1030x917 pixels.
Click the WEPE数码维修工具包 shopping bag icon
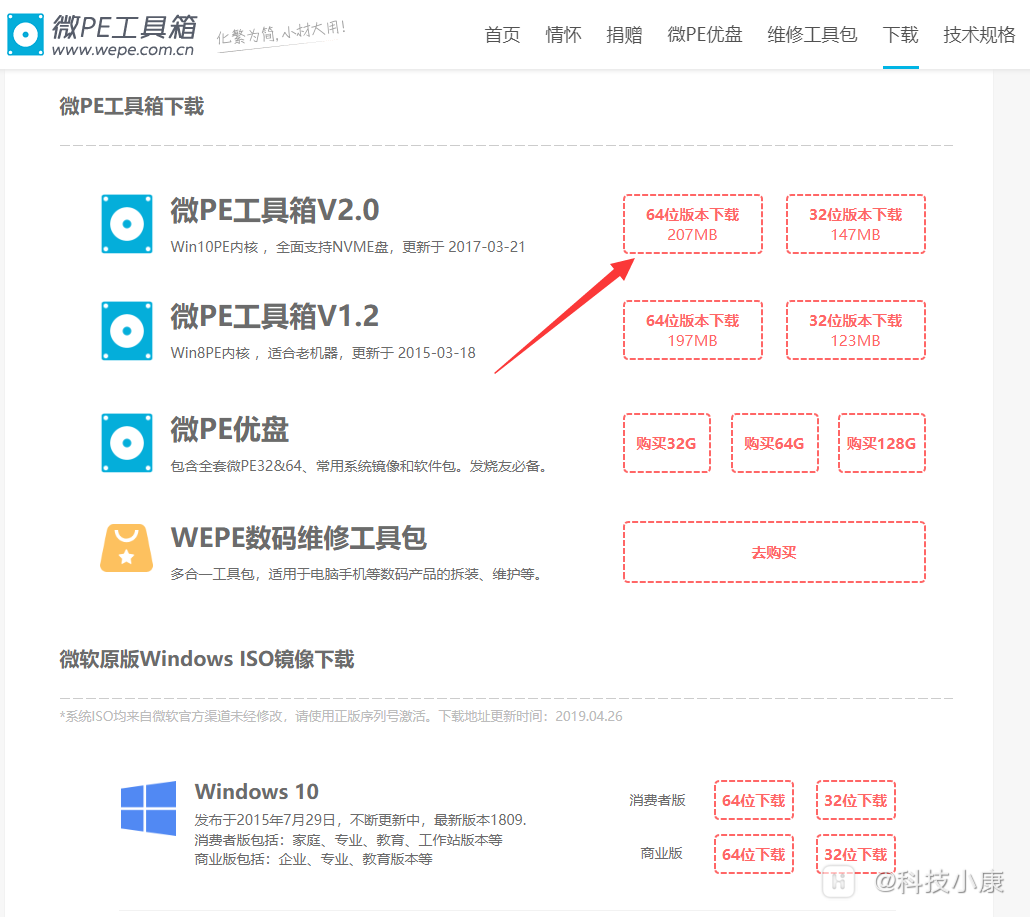click(127, 548)
